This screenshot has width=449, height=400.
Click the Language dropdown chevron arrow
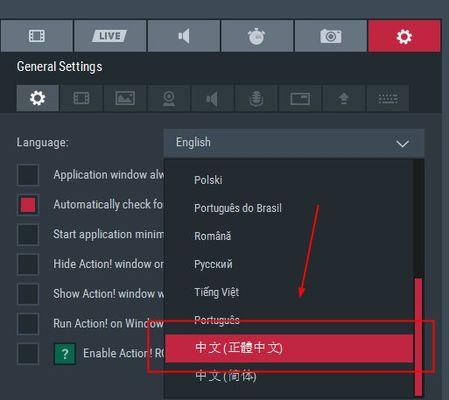[x=403, y=144]
